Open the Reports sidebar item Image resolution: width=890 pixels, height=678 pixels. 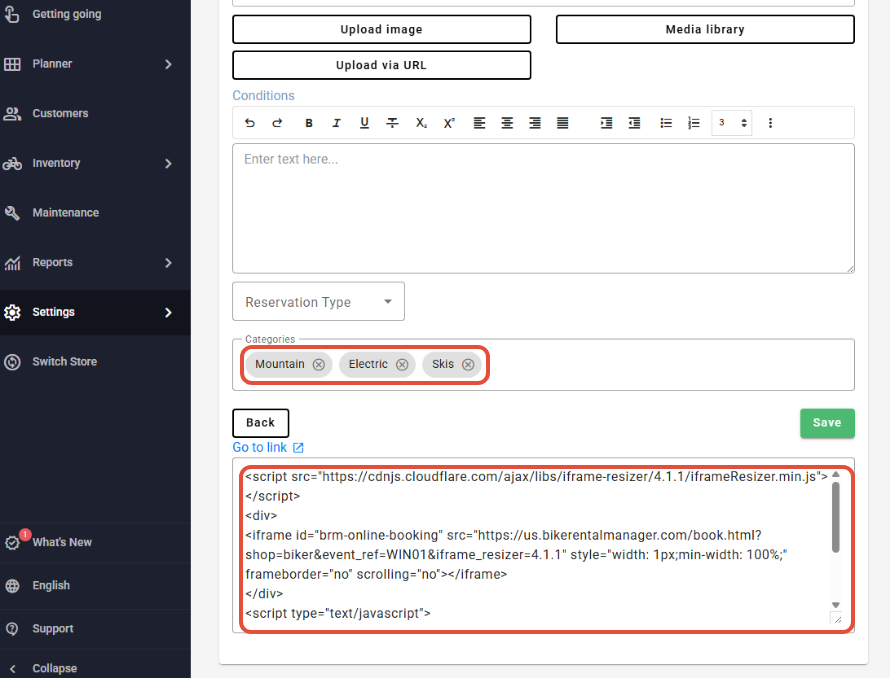pyautogui.click(x=52, y=262)
